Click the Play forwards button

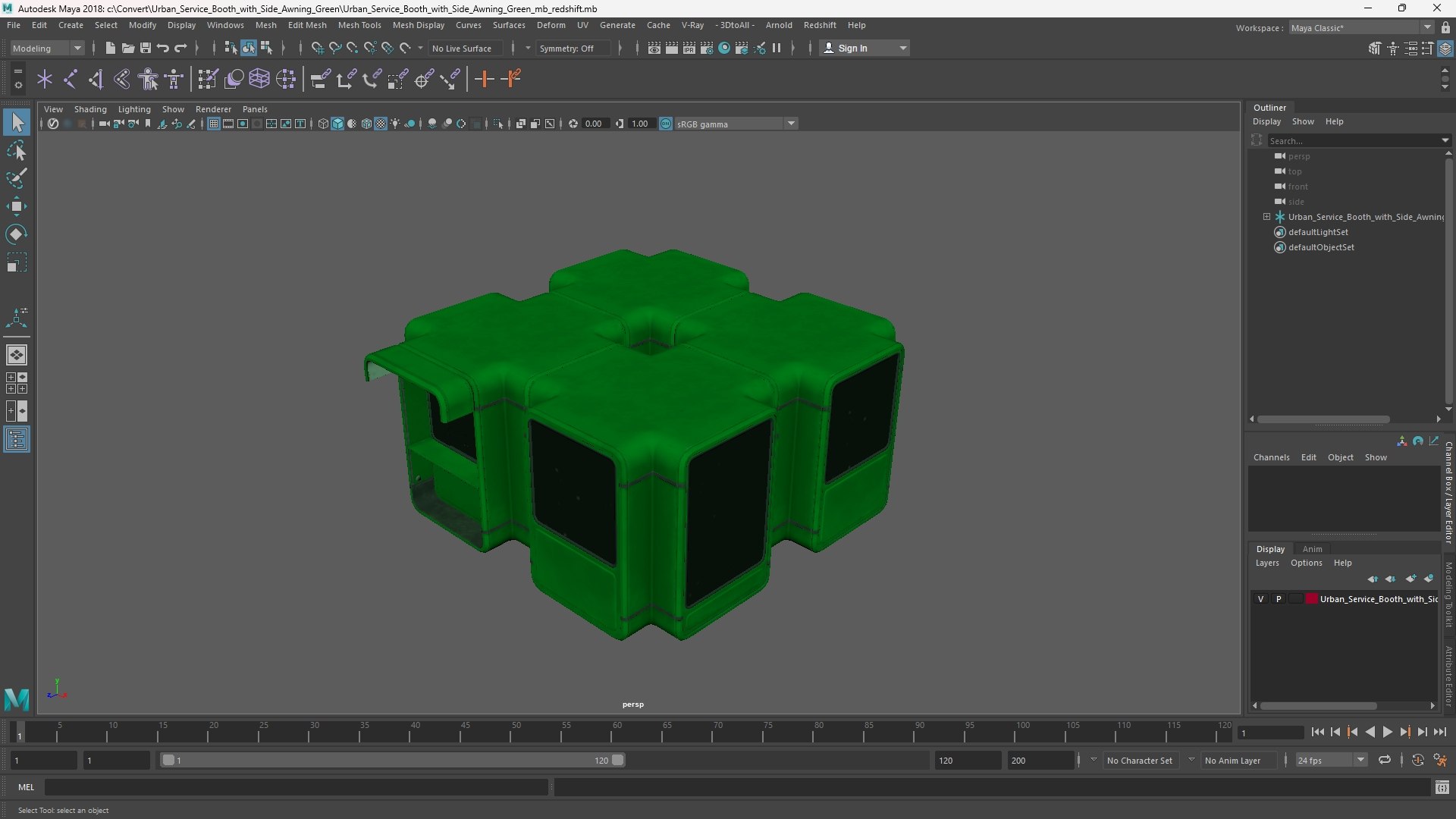tap(1387, 732)
